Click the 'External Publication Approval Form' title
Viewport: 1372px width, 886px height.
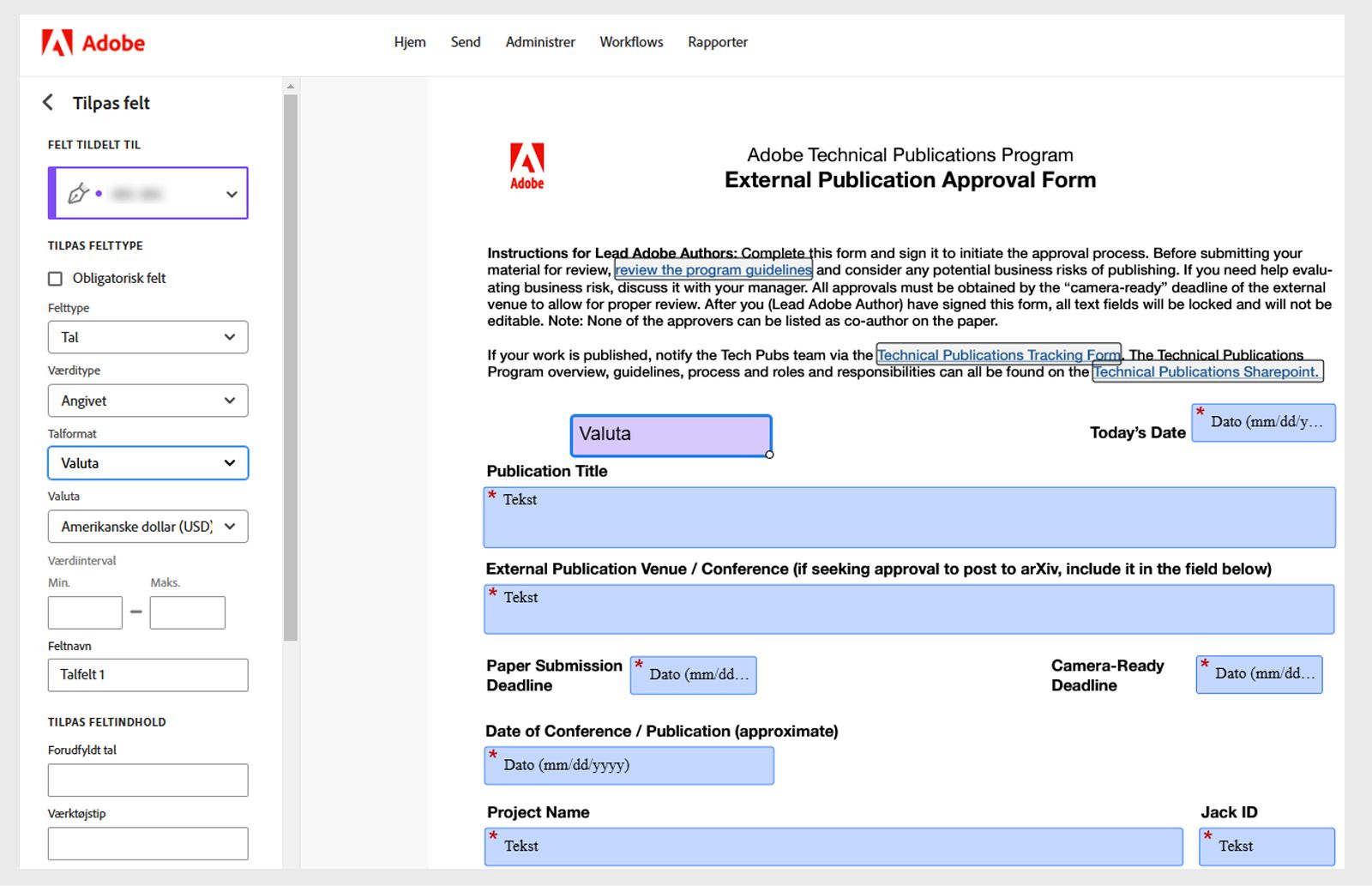pyautogui.click(x=910, y=180)
